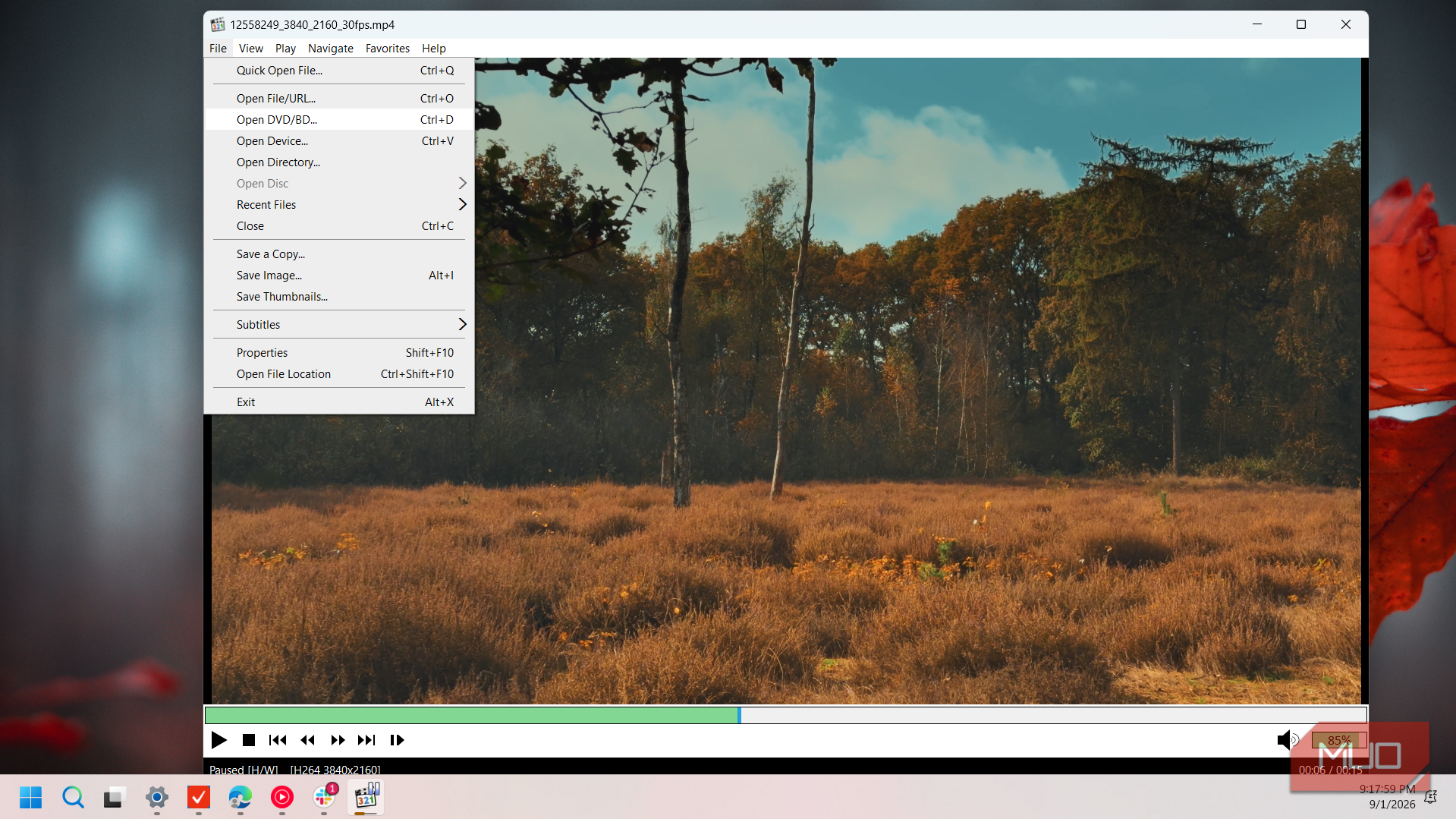1456x819 pixels.
Task: Open Task View on the taskbar
Action: tap(114, 797)
